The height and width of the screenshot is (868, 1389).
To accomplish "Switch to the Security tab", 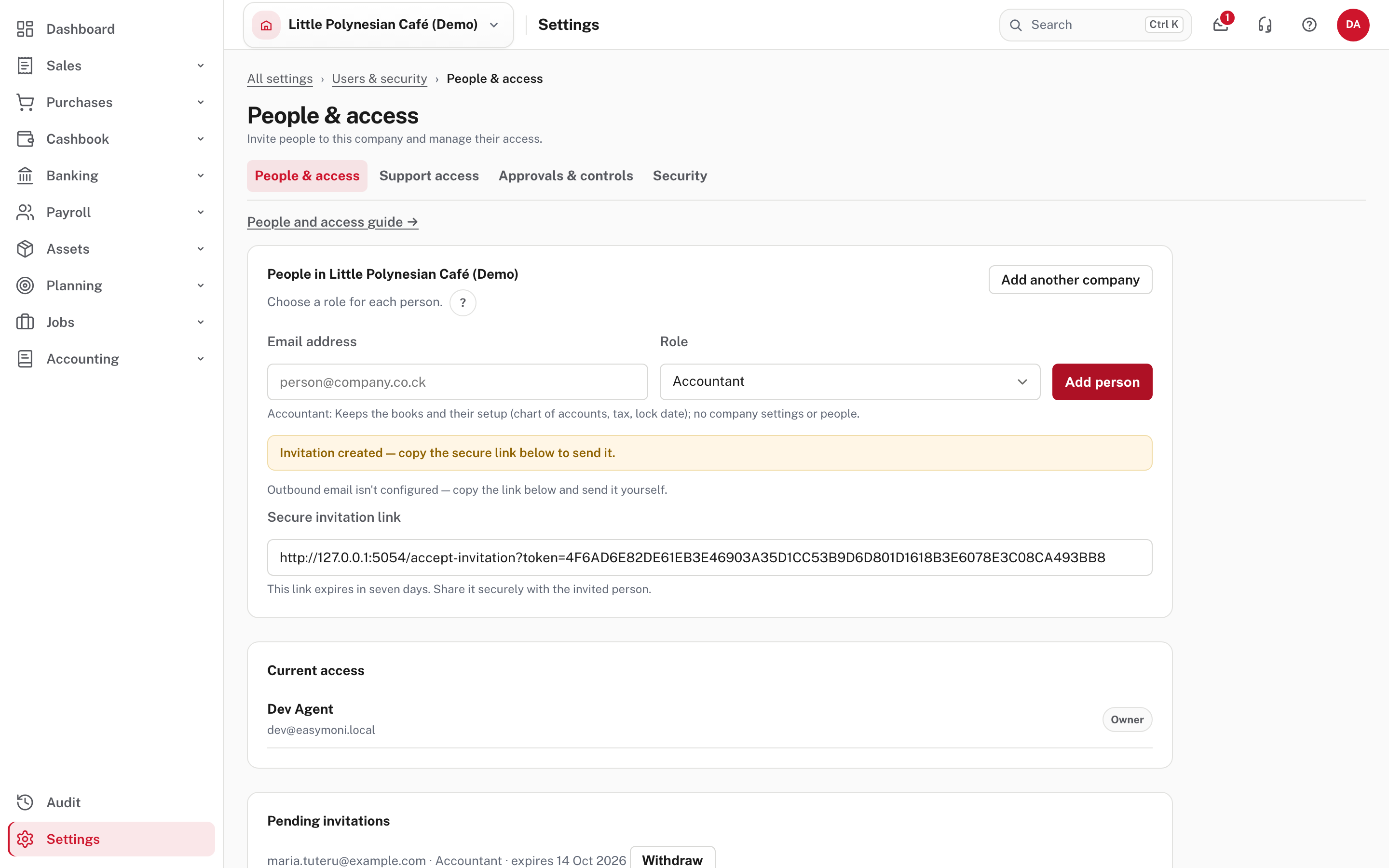I will click(x=680, y=176).
